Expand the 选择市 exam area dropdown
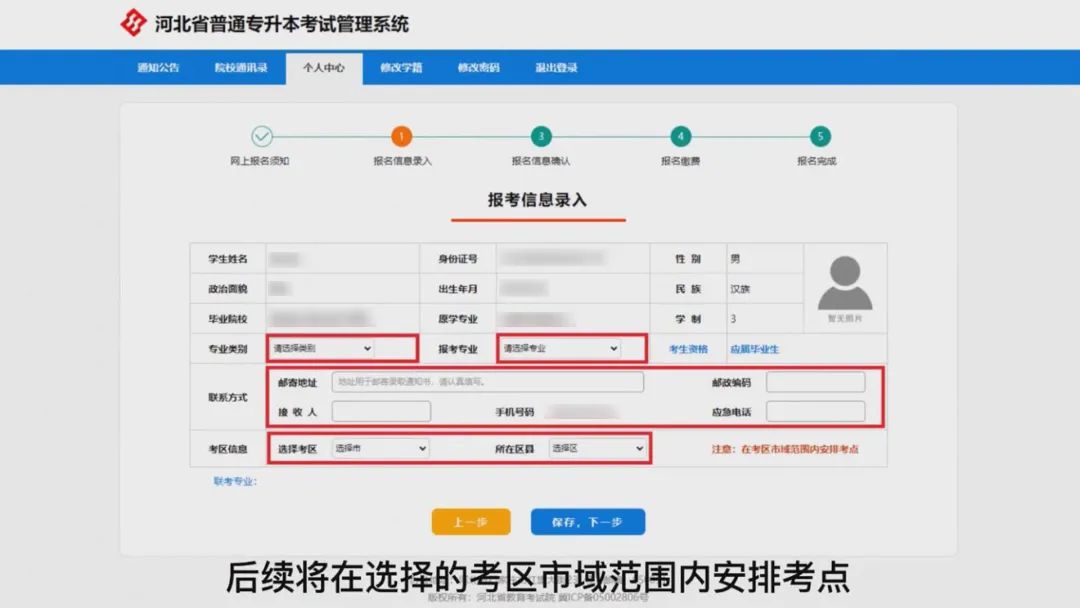The image size is (1080, 608). click(378, 448)
